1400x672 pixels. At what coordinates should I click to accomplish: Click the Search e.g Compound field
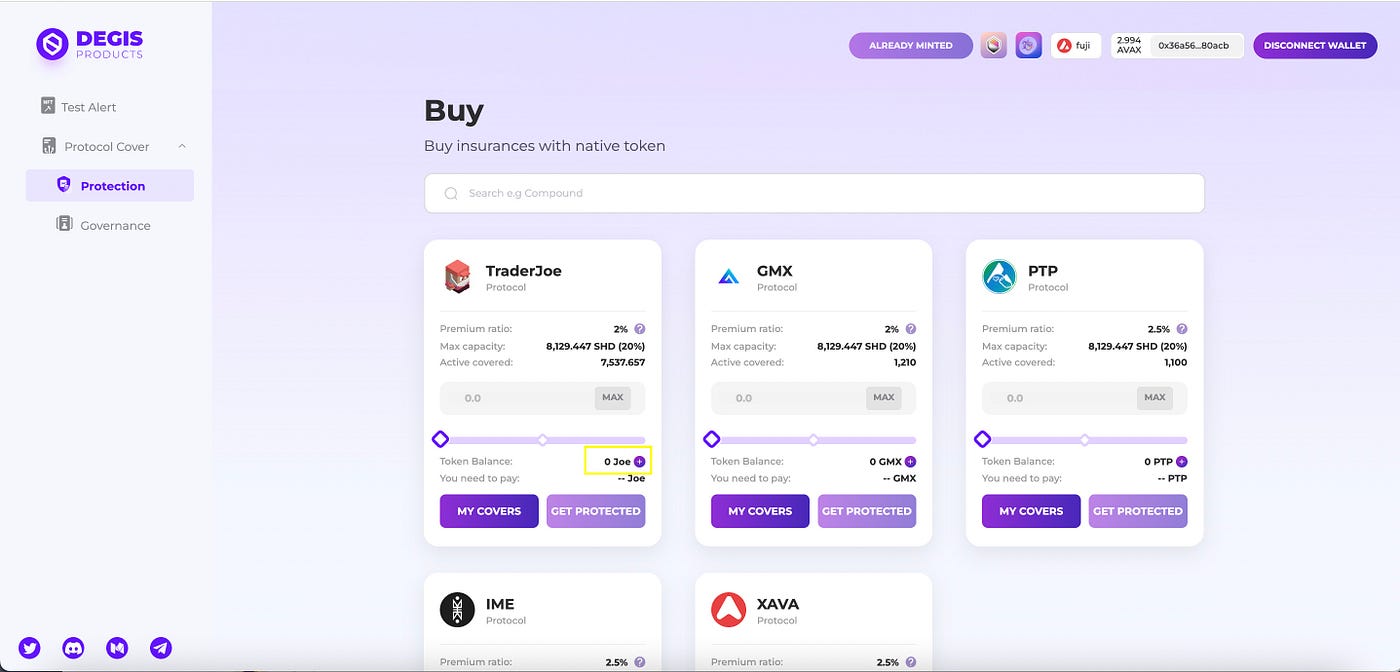(x=814, y=193)
